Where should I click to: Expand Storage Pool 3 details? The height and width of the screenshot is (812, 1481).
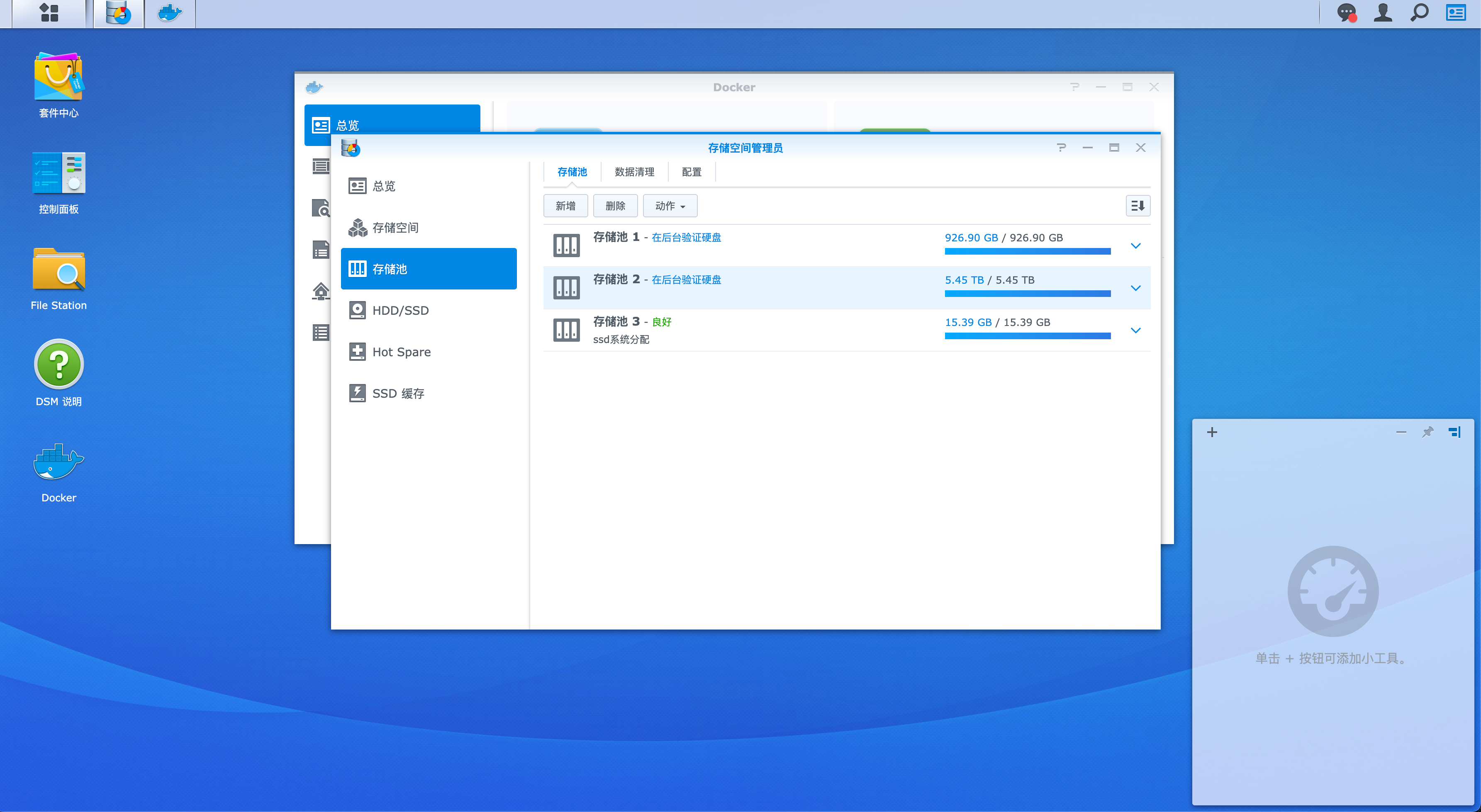click(1135, 331)
